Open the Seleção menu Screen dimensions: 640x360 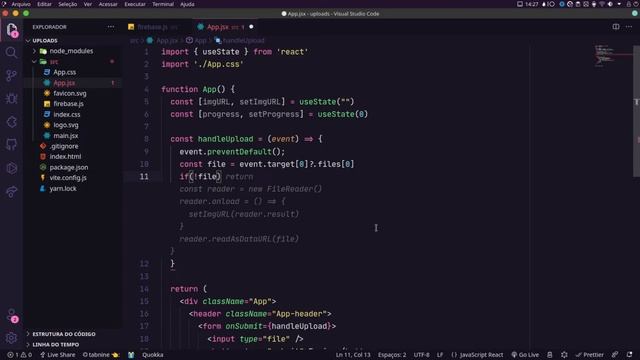[x=68, y=4]
